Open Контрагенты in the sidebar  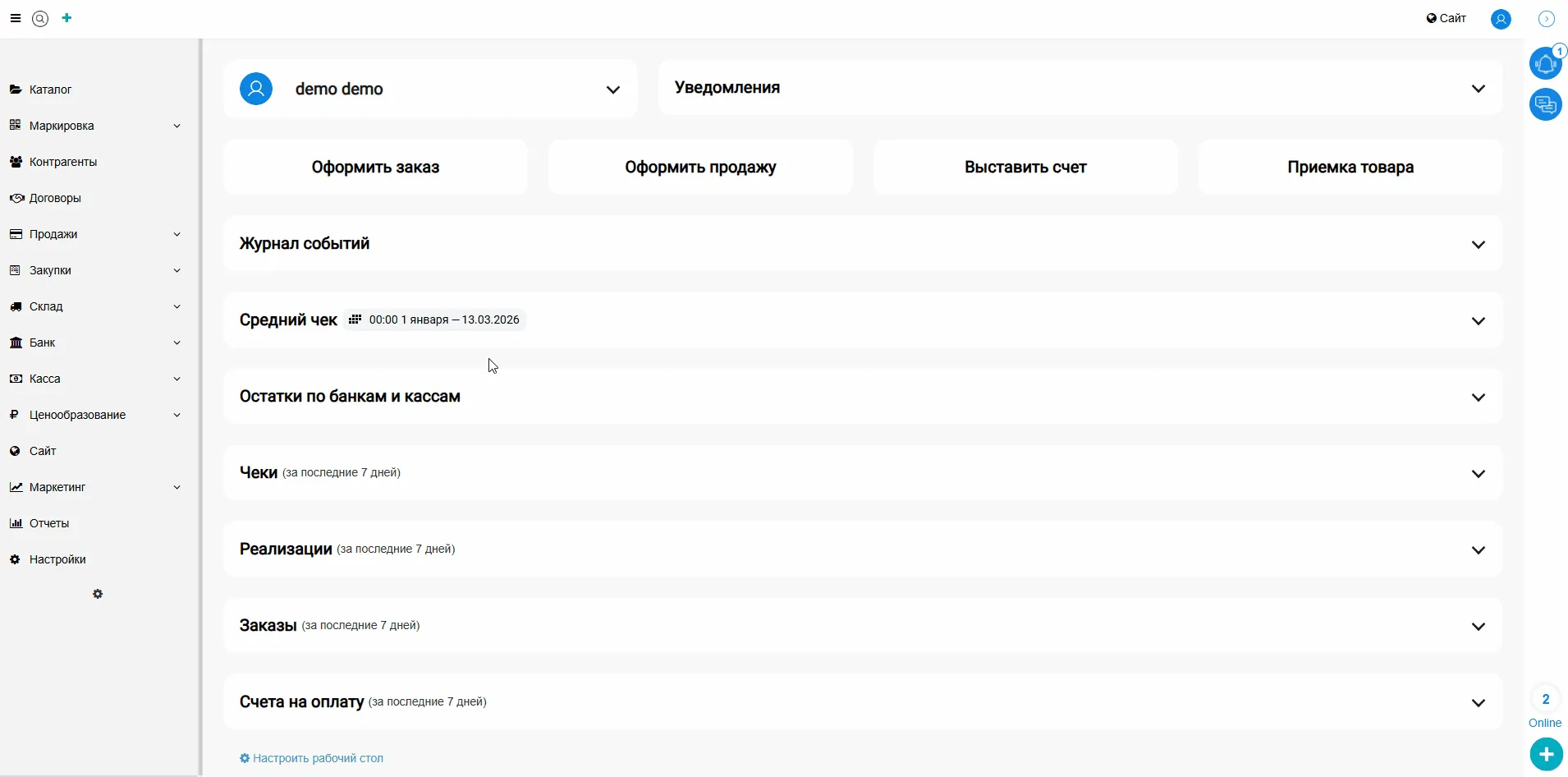coord(63,162)
